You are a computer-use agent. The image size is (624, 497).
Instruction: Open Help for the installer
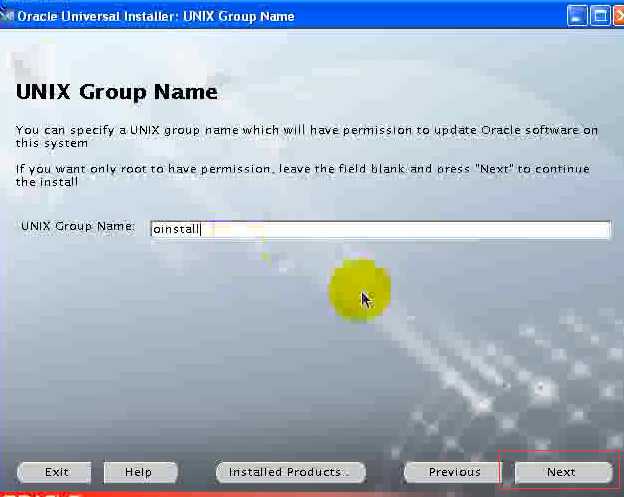(140, 472)
